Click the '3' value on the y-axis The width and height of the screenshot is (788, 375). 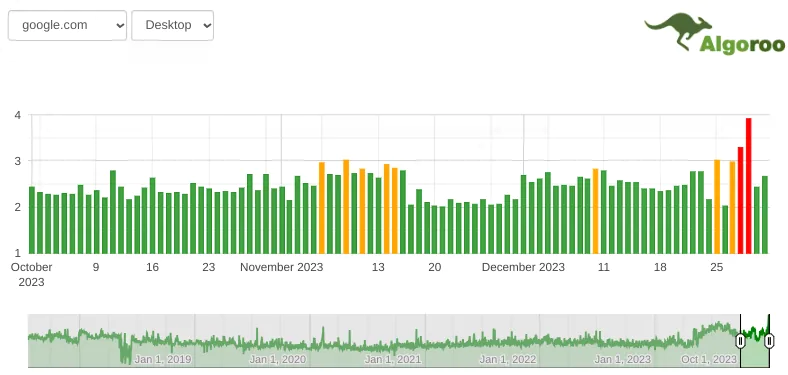18,161
